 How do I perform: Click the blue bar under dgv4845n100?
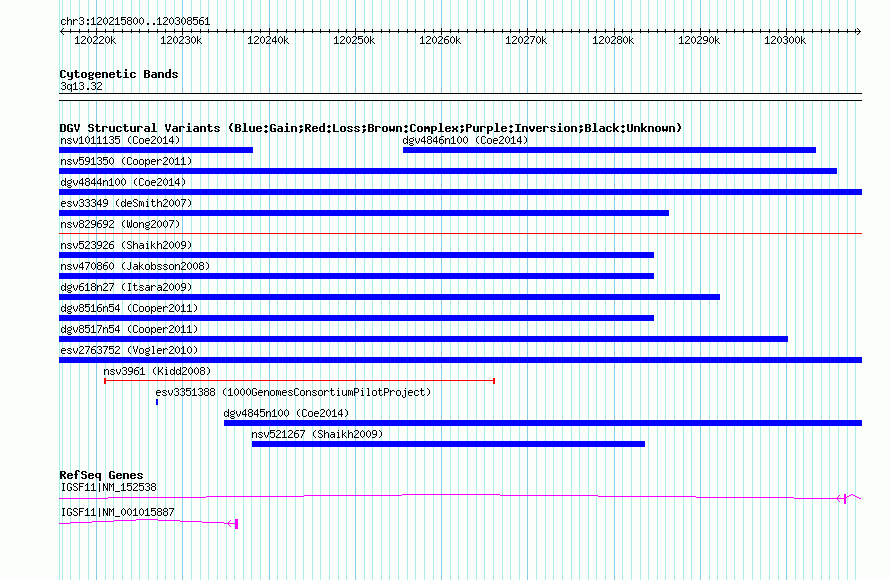click(x=543, y=423)
